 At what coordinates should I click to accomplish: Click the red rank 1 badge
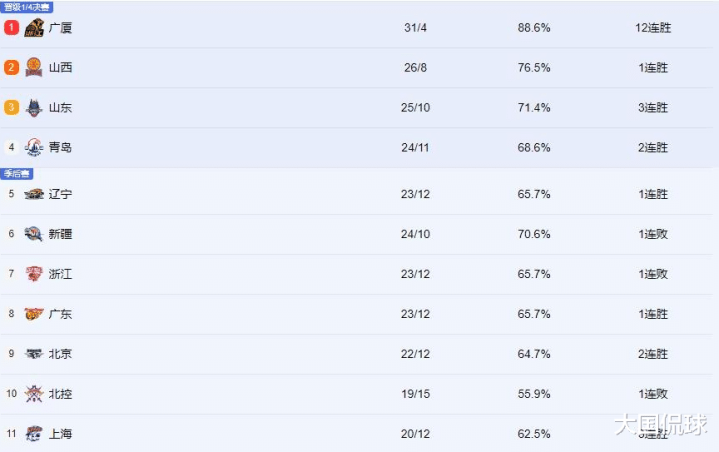[x=11, y=28]
